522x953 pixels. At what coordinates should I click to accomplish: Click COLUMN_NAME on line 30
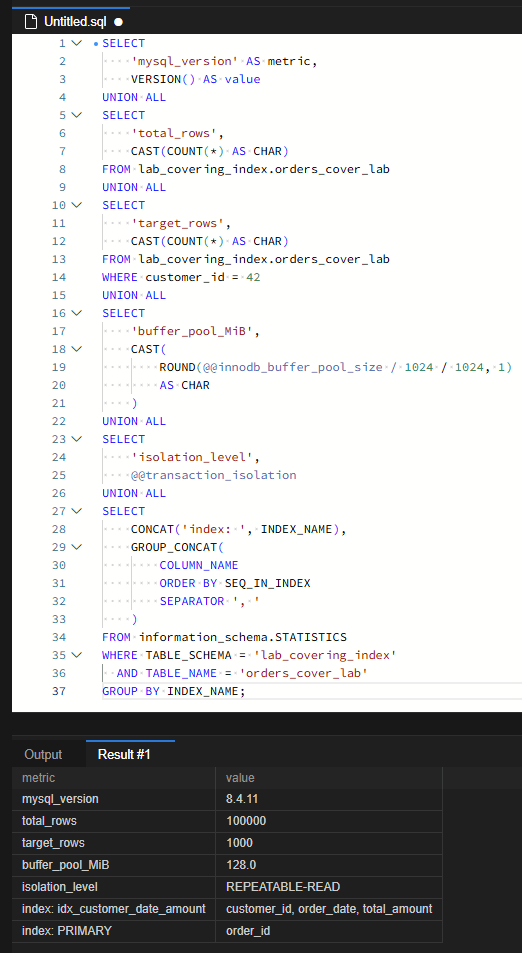pos(199,565)
